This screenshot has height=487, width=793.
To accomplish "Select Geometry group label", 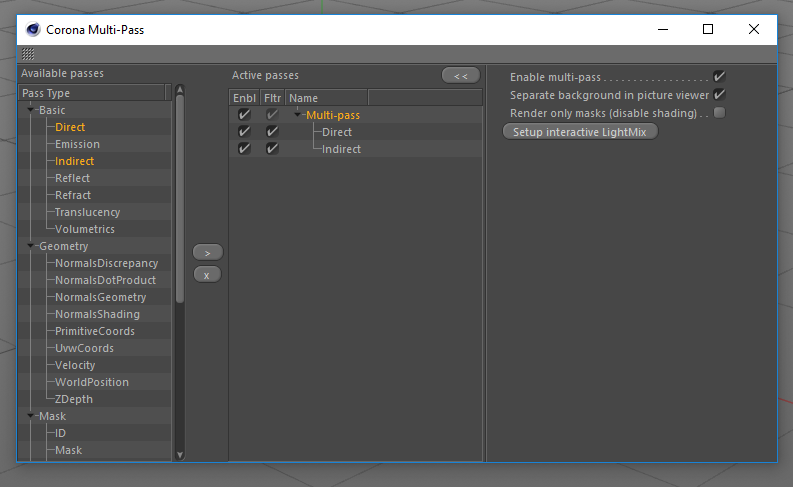I will click(x=64, y=246).
